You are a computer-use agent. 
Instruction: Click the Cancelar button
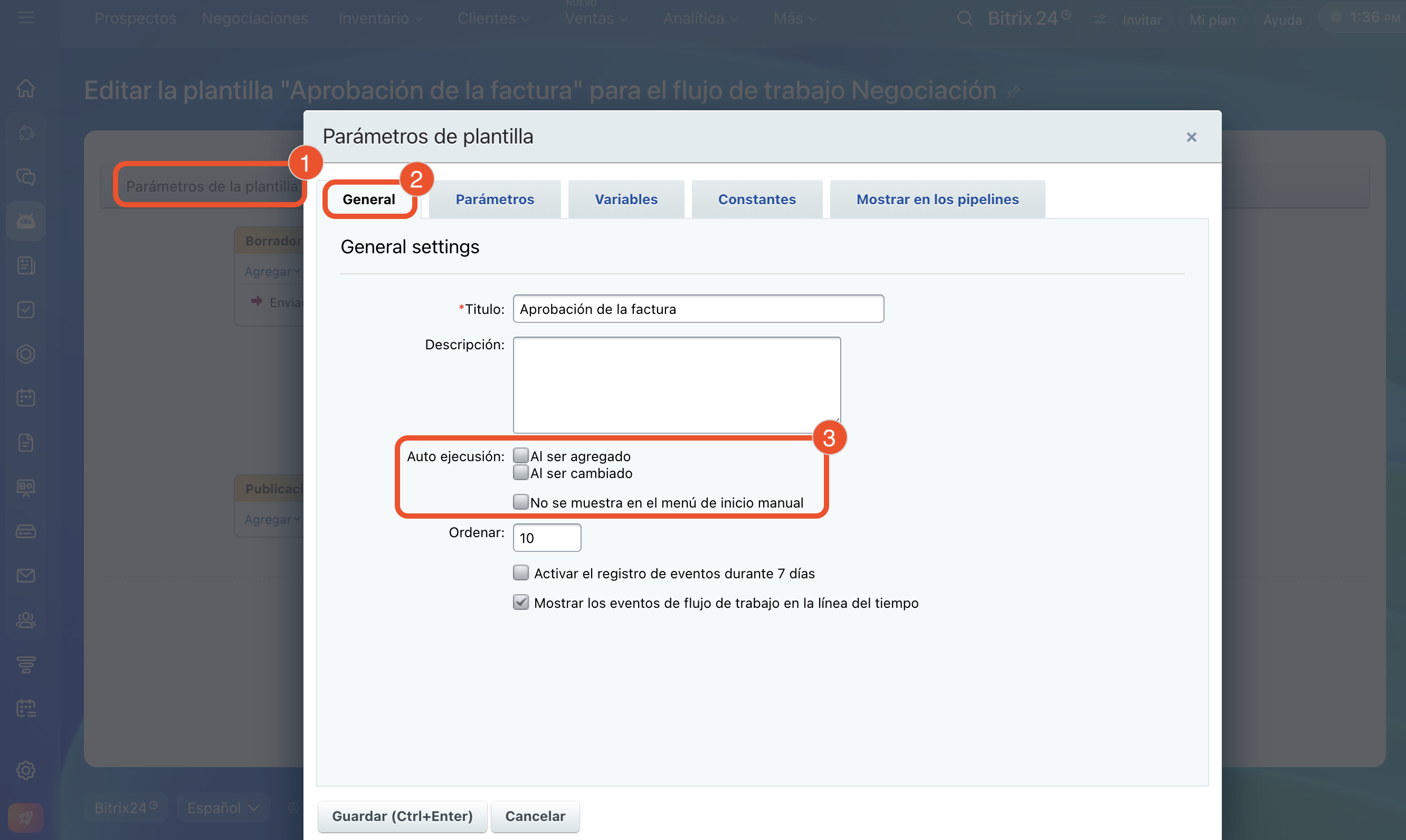coord(535,816)
